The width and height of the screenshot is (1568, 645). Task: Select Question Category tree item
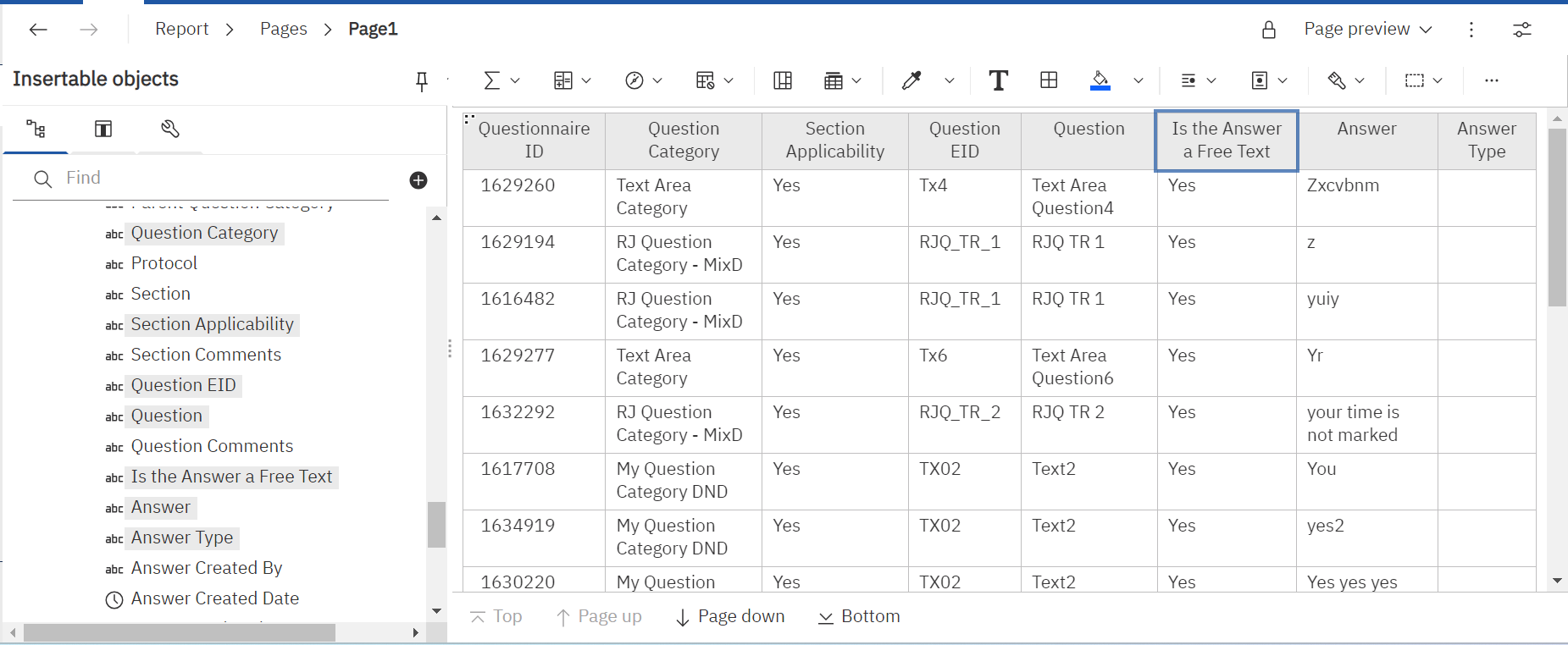[x=204, y=233]
